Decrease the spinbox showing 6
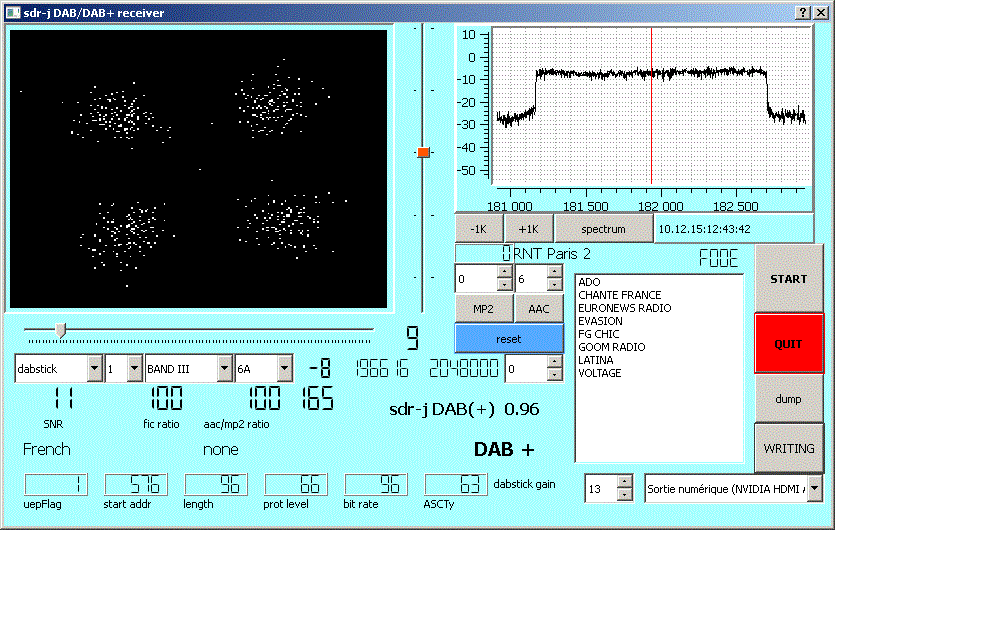 (x=555, y=285)
